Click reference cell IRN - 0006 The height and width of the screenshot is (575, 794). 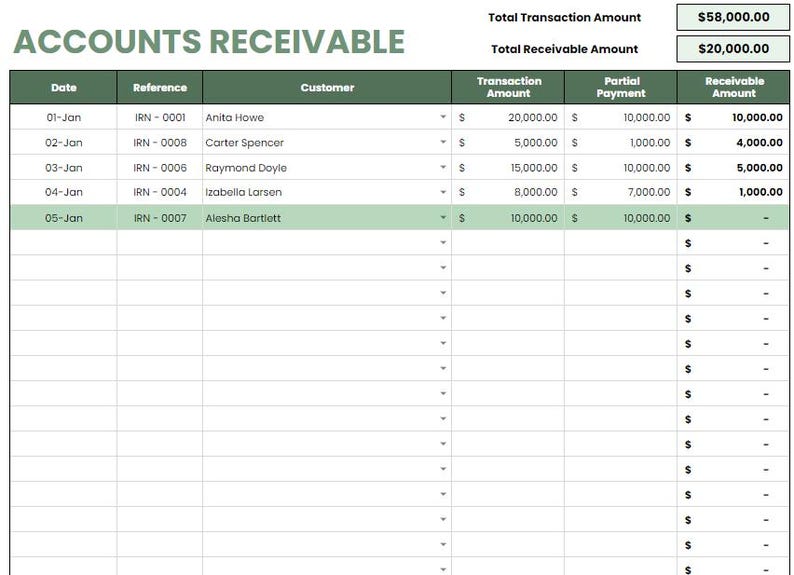tap(160, 168)
